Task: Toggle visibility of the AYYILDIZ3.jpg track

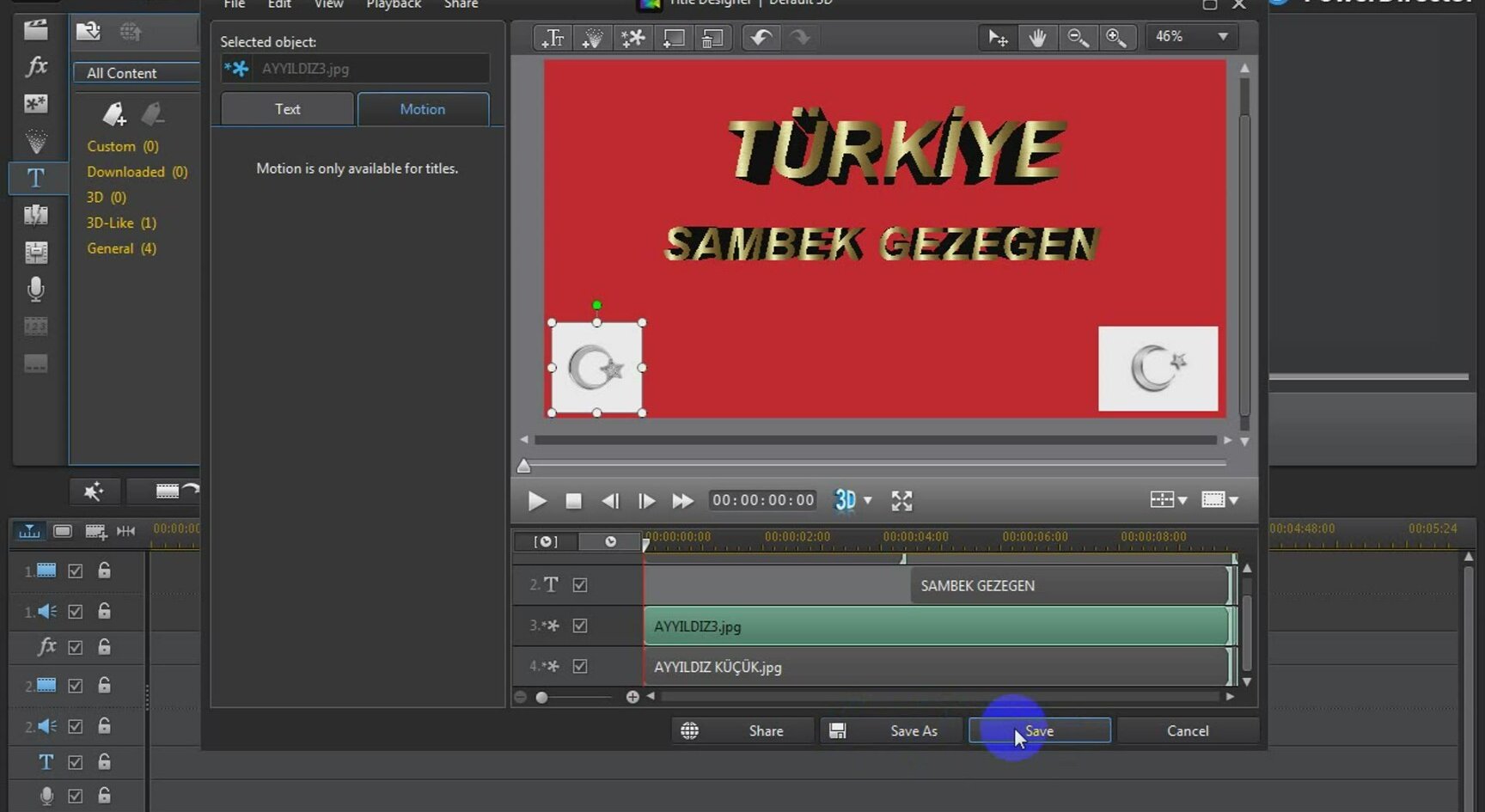Action: point(580,626)
